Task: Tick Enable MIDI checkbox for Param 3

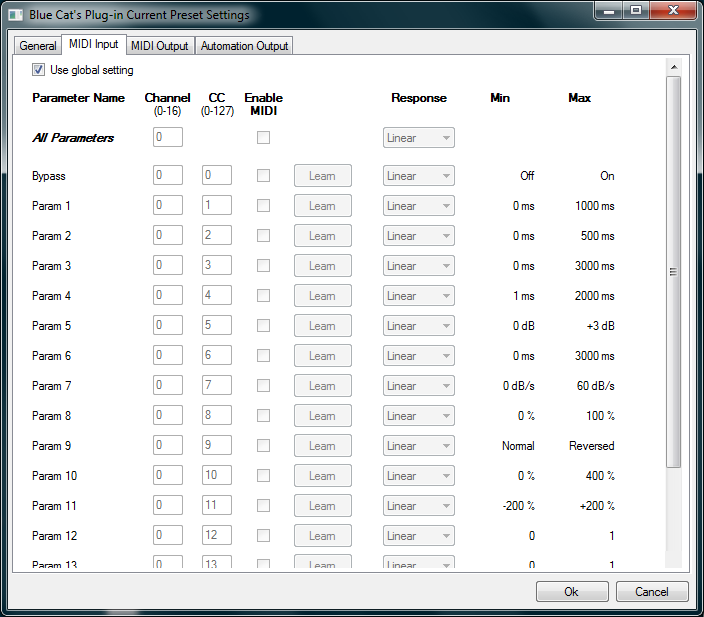Action: click(264, 266)
